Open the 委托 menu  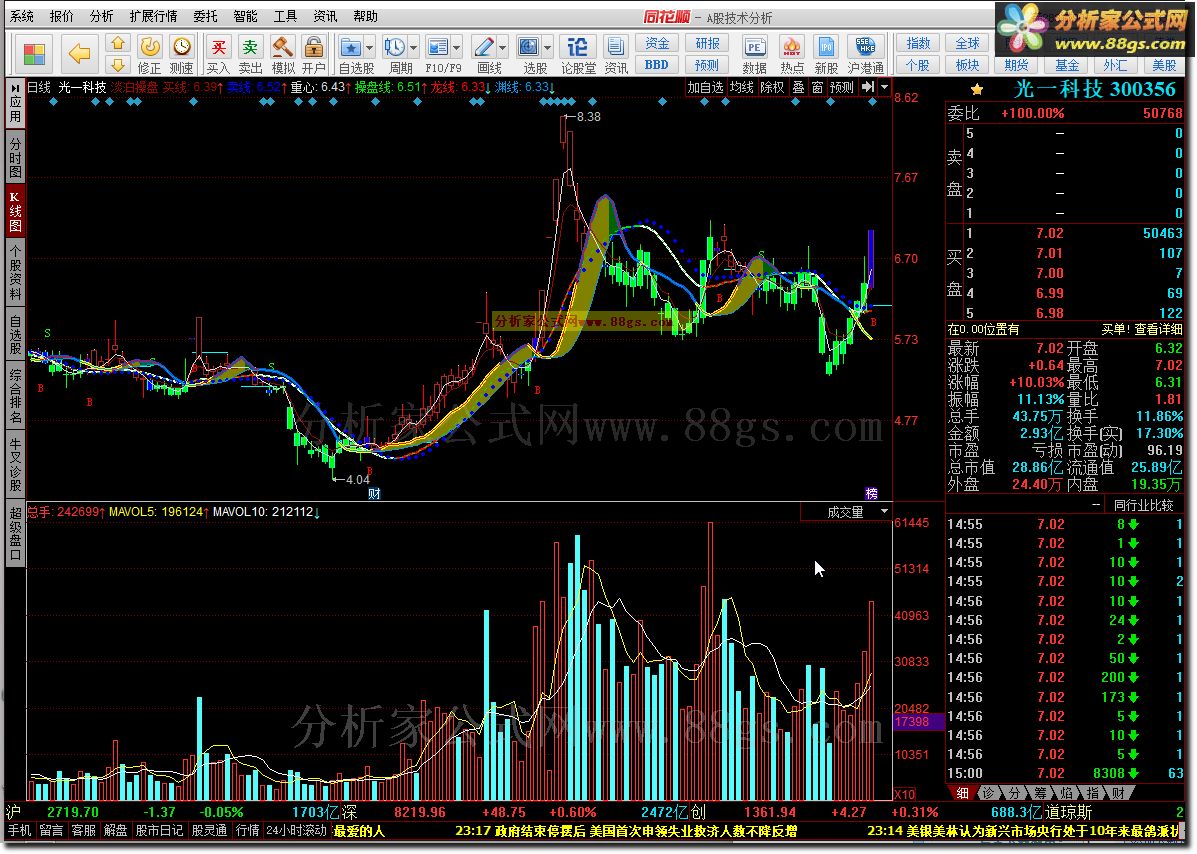(205, 16)
